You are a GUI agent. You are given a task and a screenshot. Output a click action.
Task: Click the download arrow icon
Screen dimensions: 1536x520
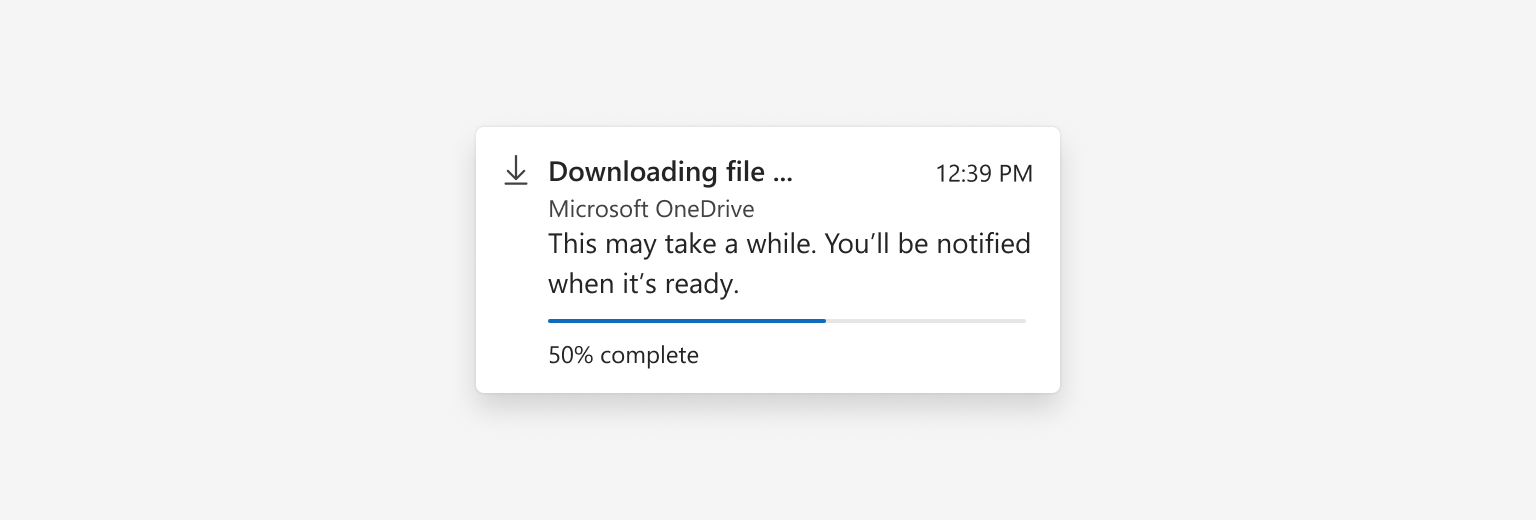pyautogui.click(x=515, y=170)
